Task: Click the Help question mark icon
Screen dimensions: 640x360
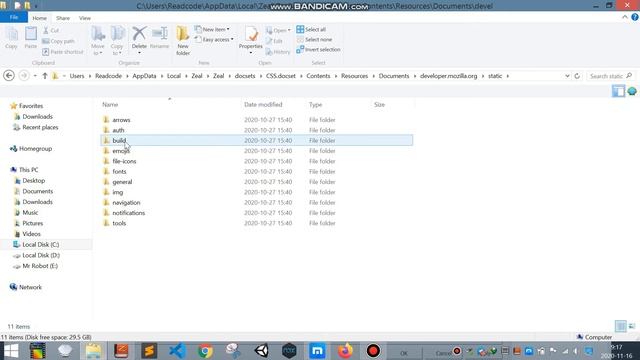Action: (x=635, y=17)
